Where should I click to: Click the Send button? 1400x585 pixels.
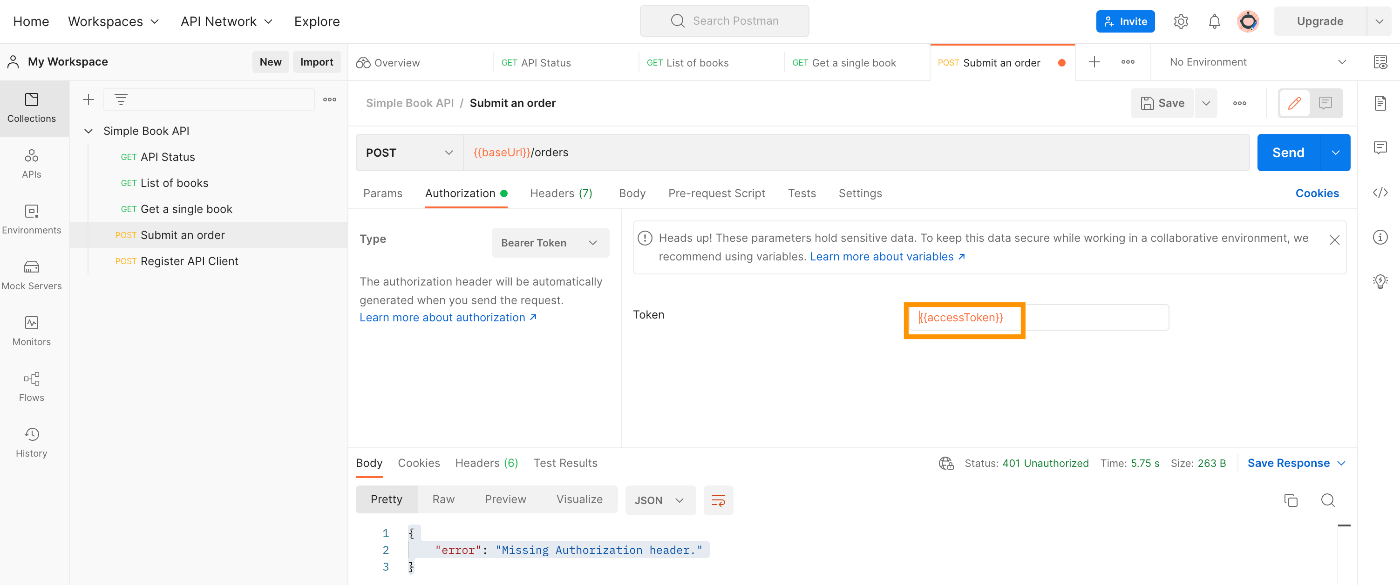coord(1288,153)
